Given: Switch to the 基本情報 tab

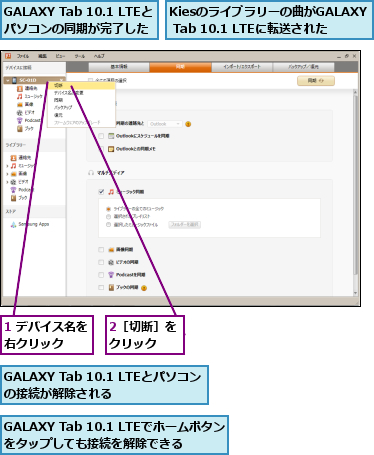Looking at the screenshot, I should coord(119,67).
